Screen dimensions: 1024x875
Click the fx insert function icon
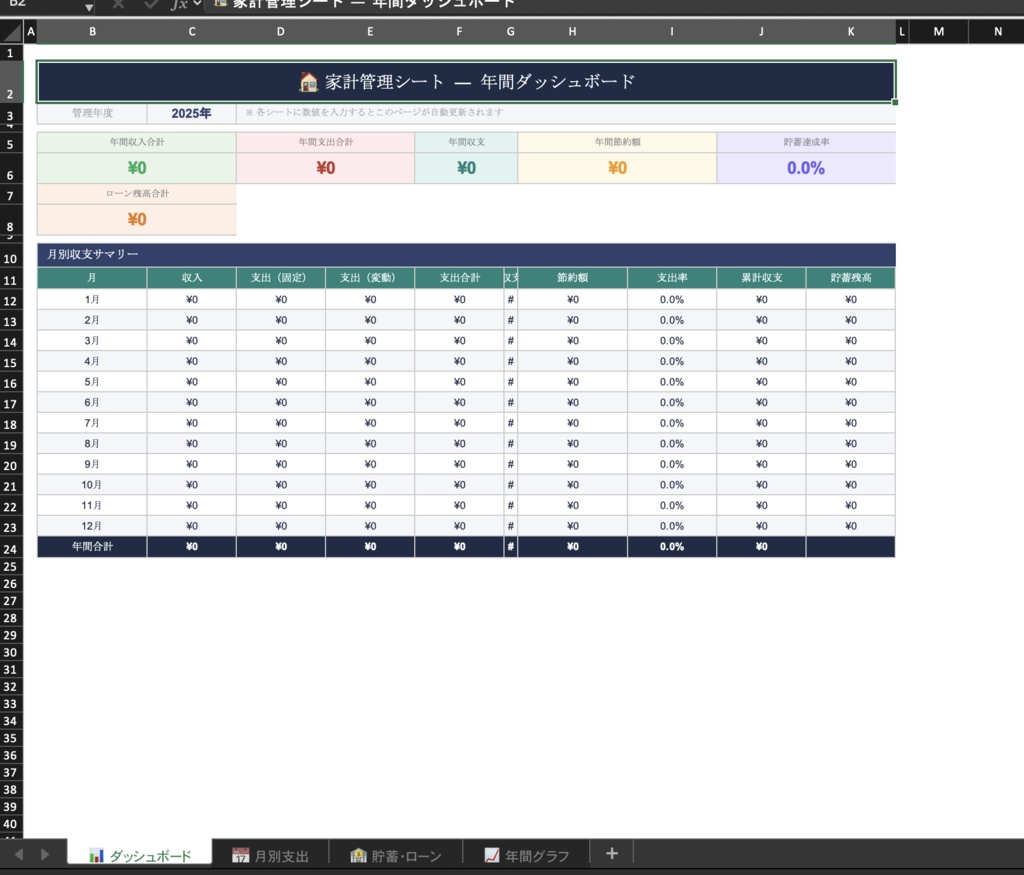pyautogui.click(x=182, y=6)
